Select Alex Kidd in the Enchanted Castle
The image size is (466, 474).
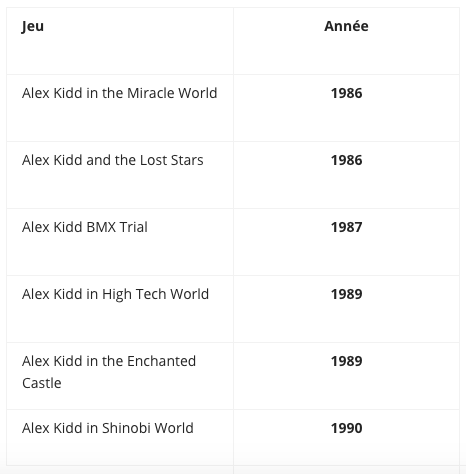(x=109, y=372)
